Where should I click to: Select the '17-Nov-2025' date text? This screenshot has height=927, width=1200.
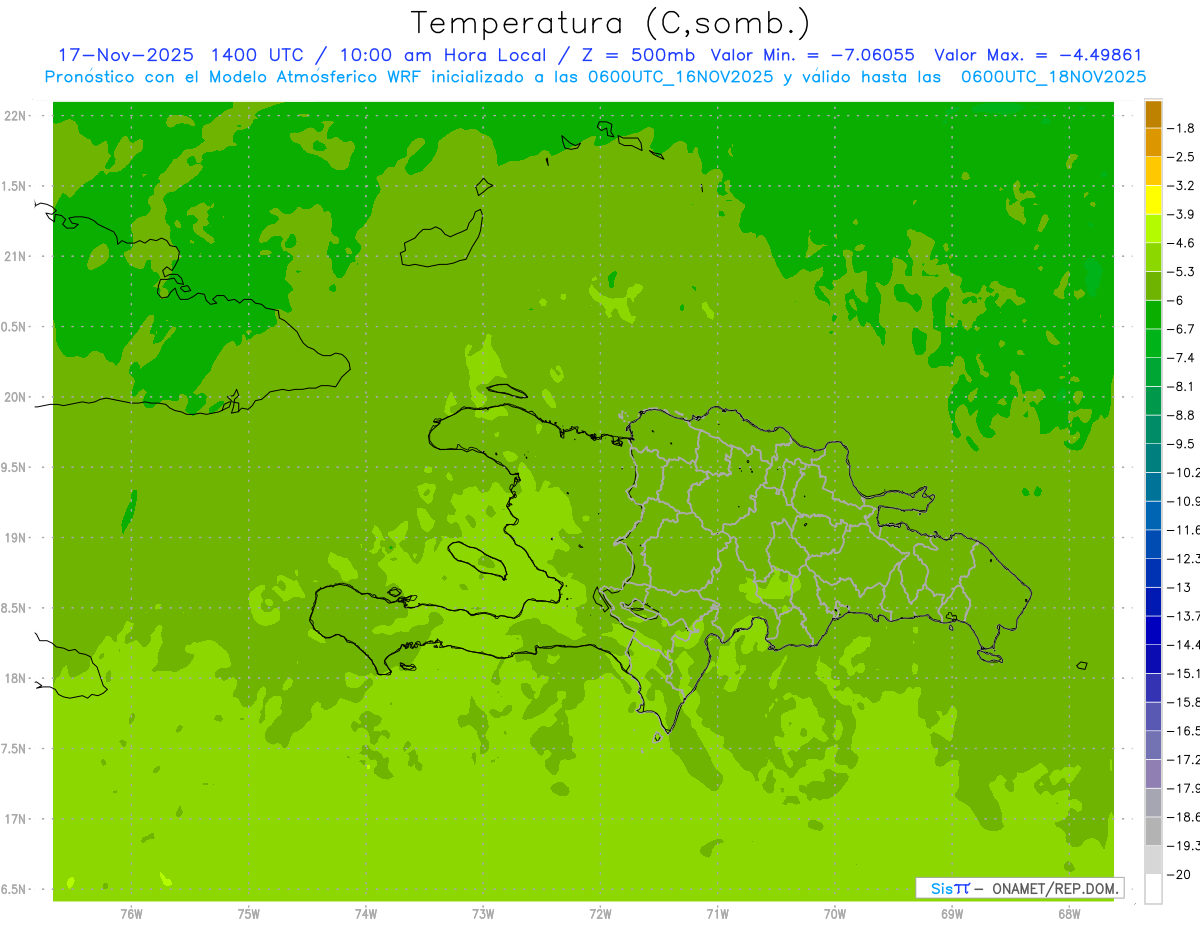[126, 55]
